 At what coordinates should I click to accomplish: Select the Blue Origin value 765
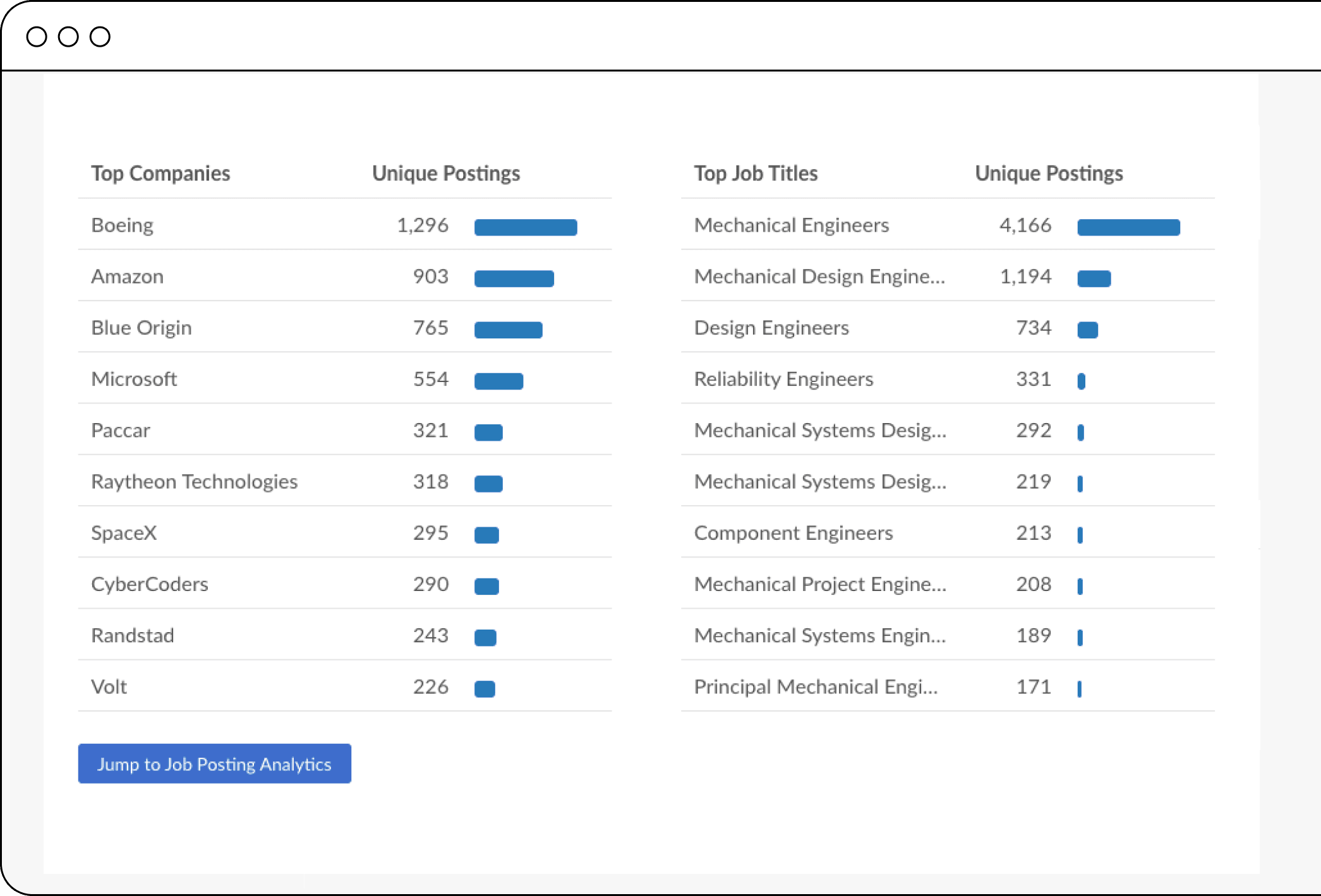[431, 328]
